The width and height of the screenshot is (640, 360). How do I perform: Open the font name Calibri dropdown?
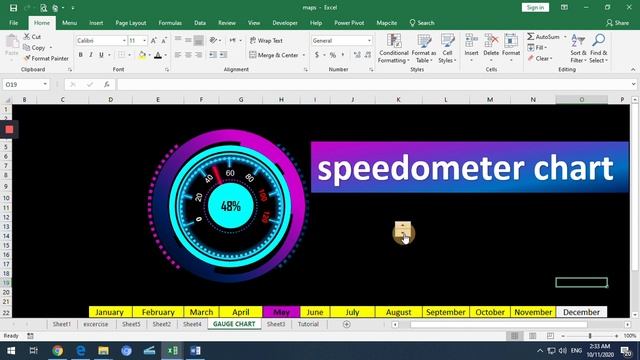click(124, 41)
